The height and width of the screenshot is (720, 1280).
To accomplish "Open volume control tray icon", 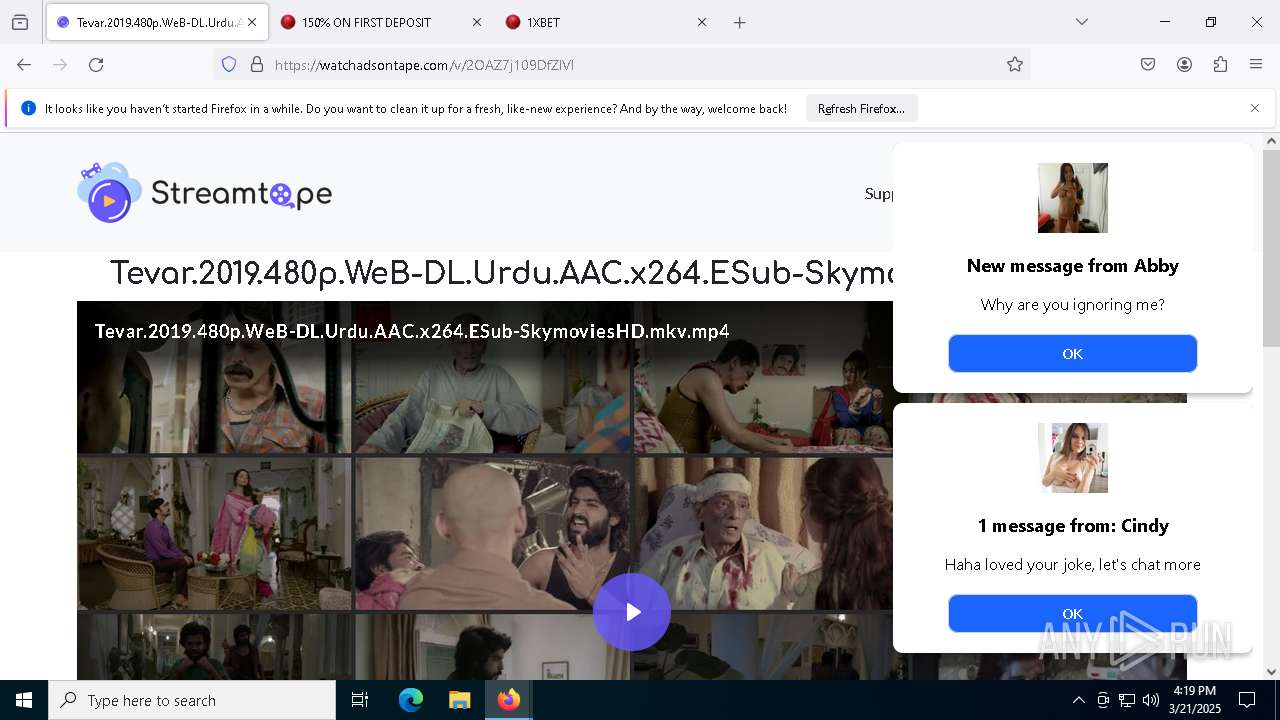I will [1151, 700].
